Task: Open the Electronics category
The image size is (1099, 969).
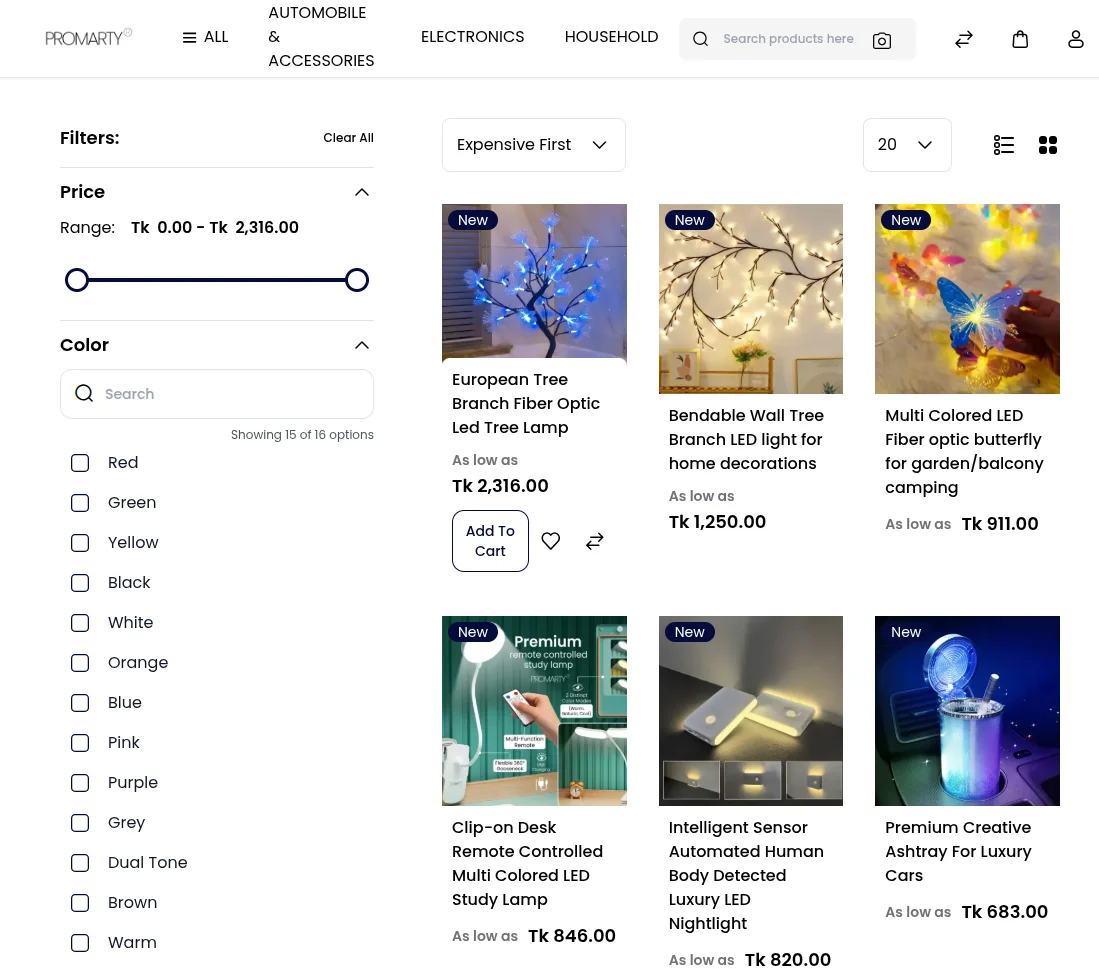Action: tap(472, 37)
